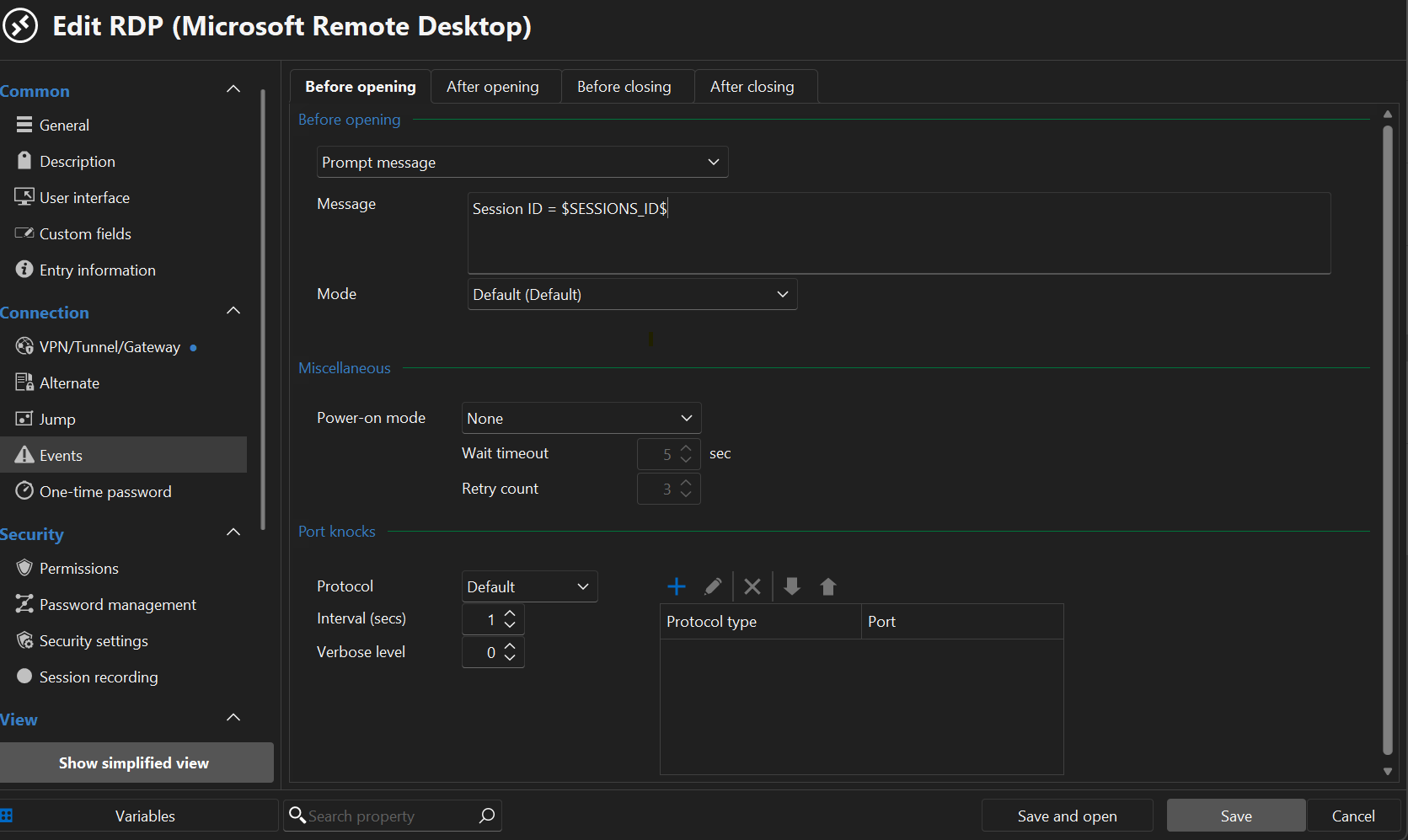Cancel the edit dialog
The image size is (1408, 840).
coord(1353,816)
